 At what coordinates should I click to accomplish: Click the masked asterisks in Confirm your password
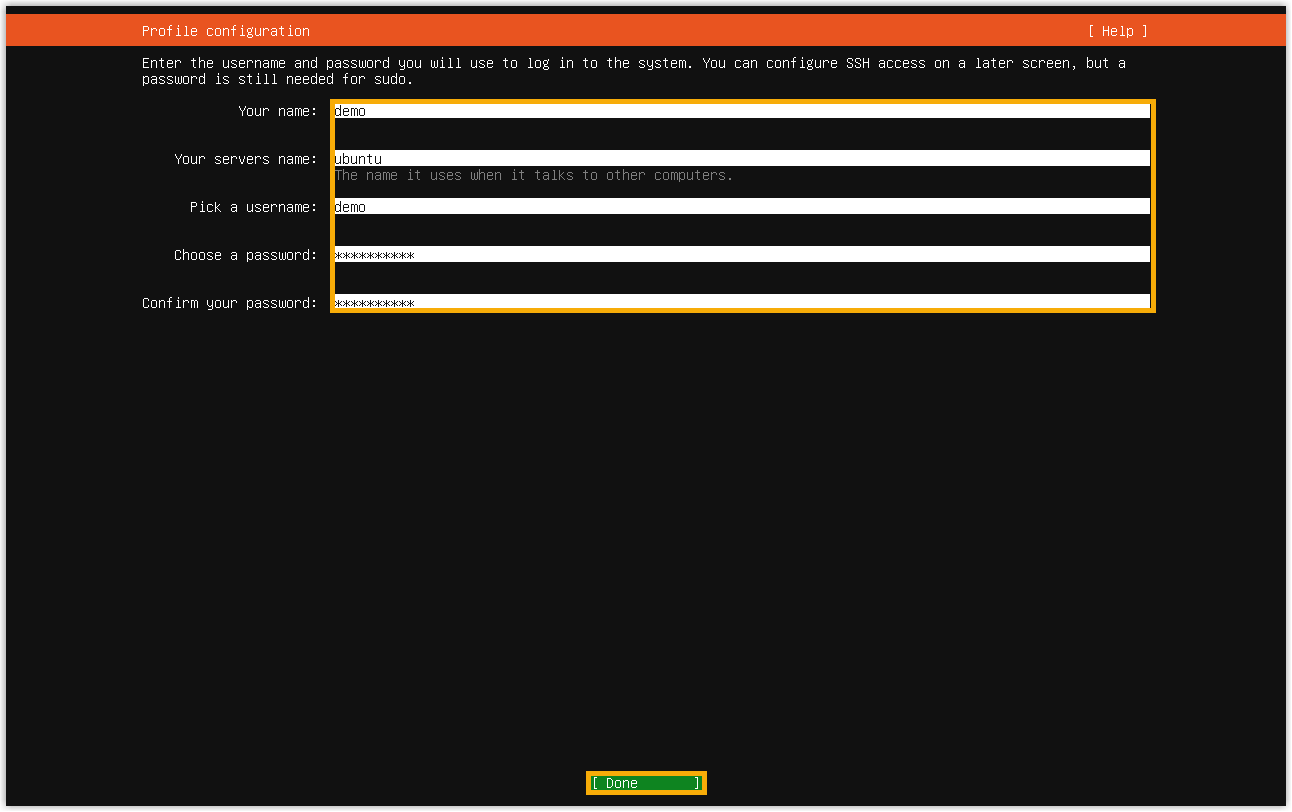click(374, 303)
